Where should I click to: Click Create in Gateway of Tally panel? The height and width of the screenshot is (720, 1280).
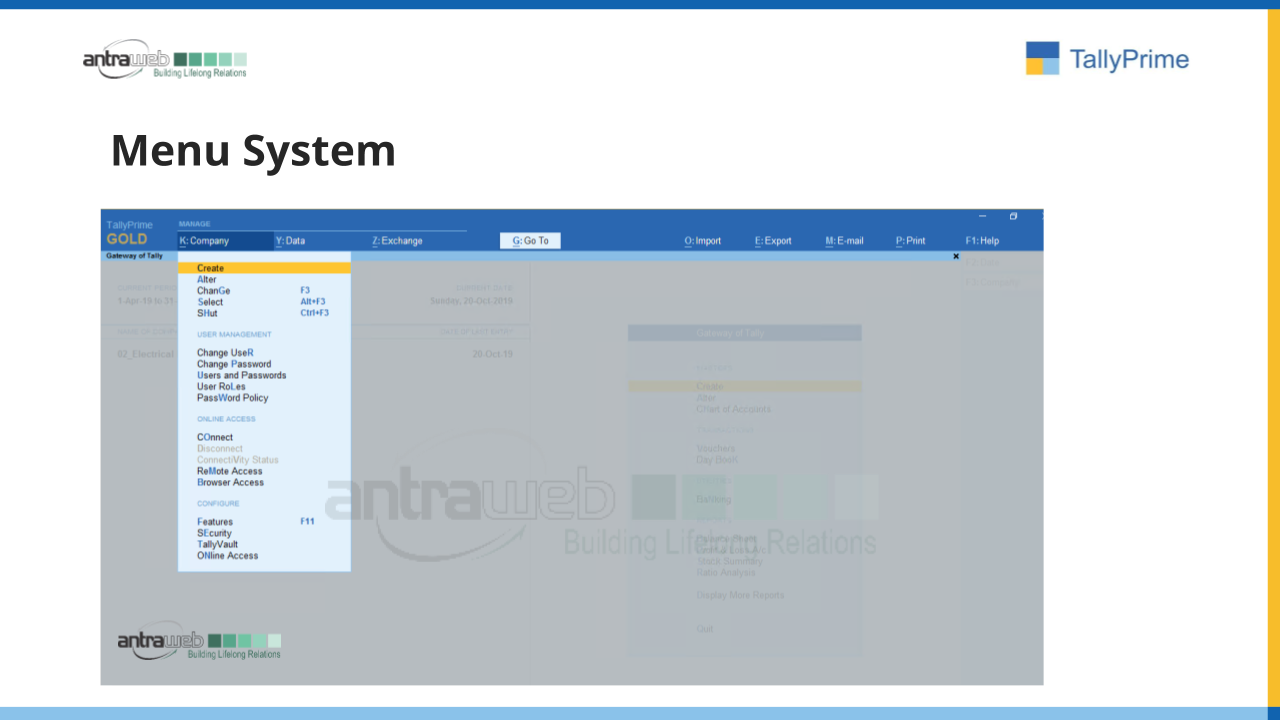(x=745, y=386)
